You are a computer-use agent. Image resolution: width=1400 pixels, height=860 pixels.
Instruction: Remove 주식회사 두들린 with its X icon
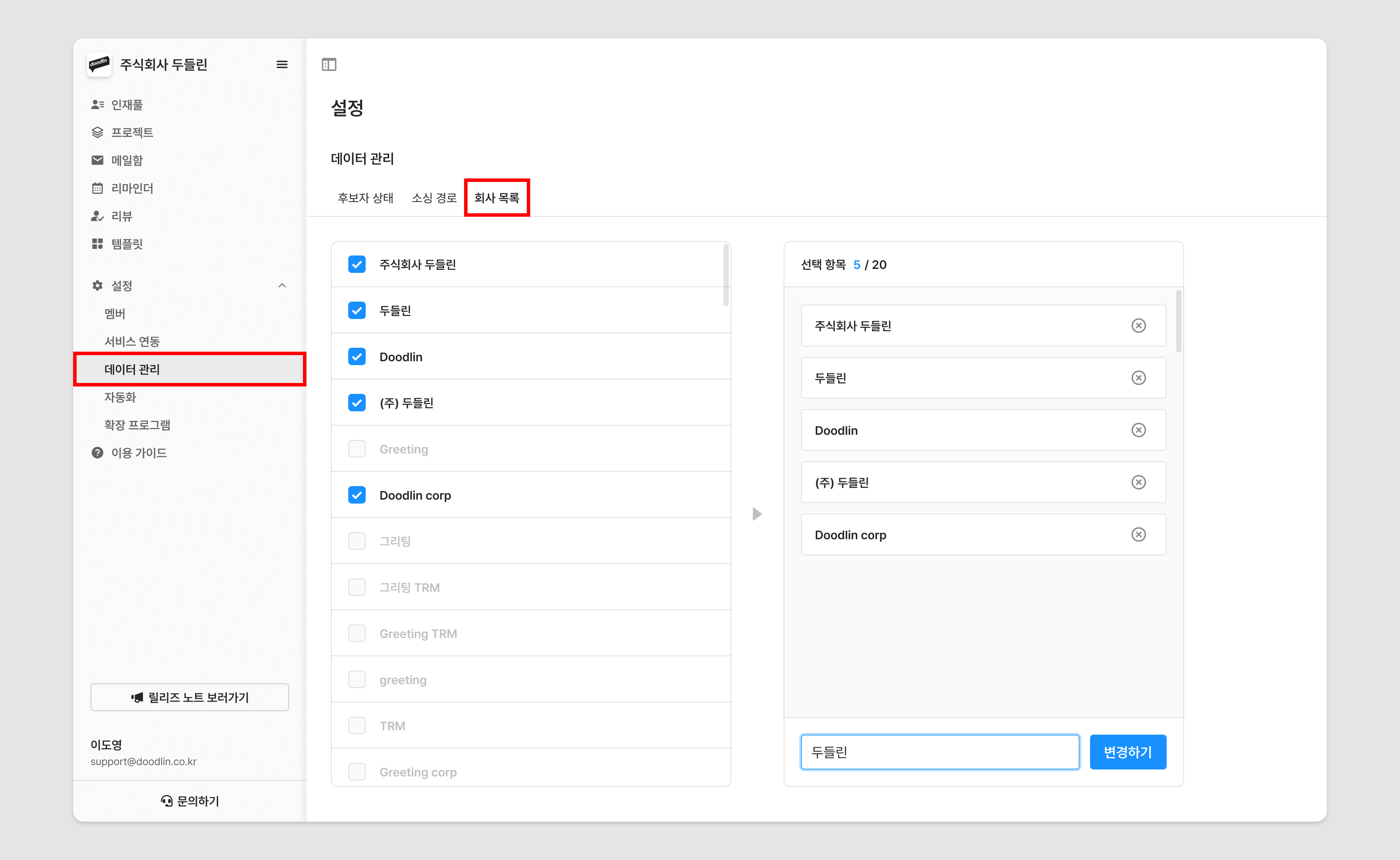(1138, 326)
